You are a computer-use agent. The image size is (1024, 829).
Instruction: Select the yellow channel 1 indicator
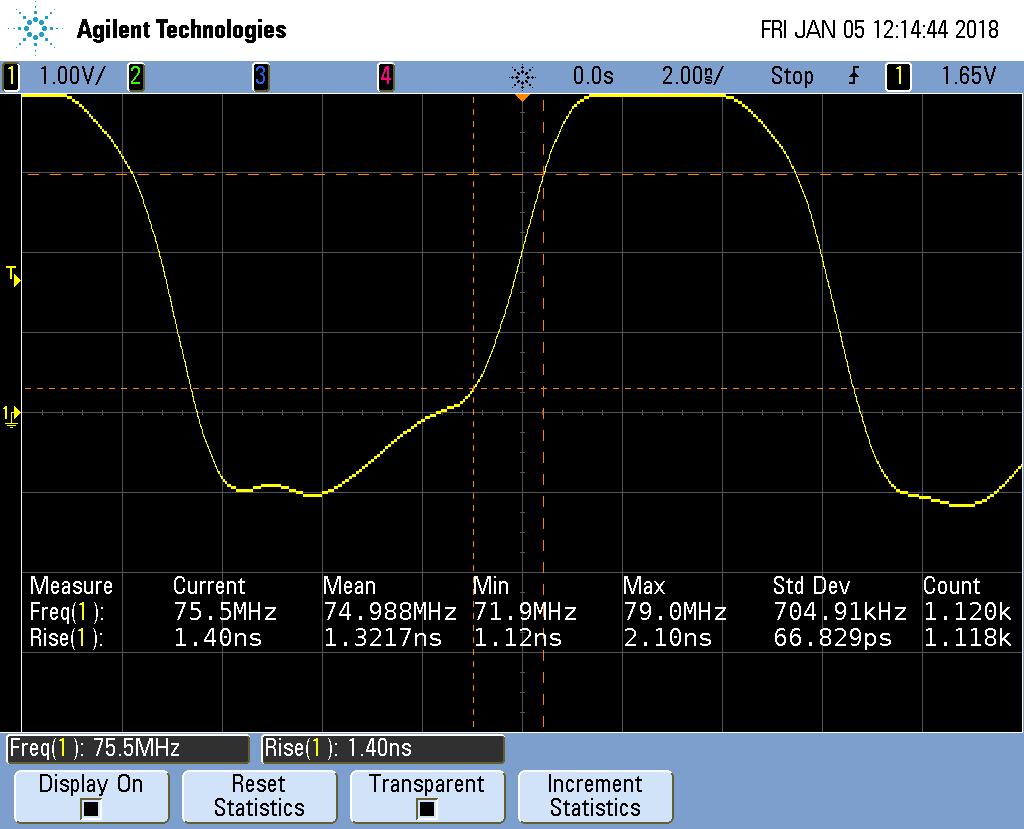click(11, 76)
